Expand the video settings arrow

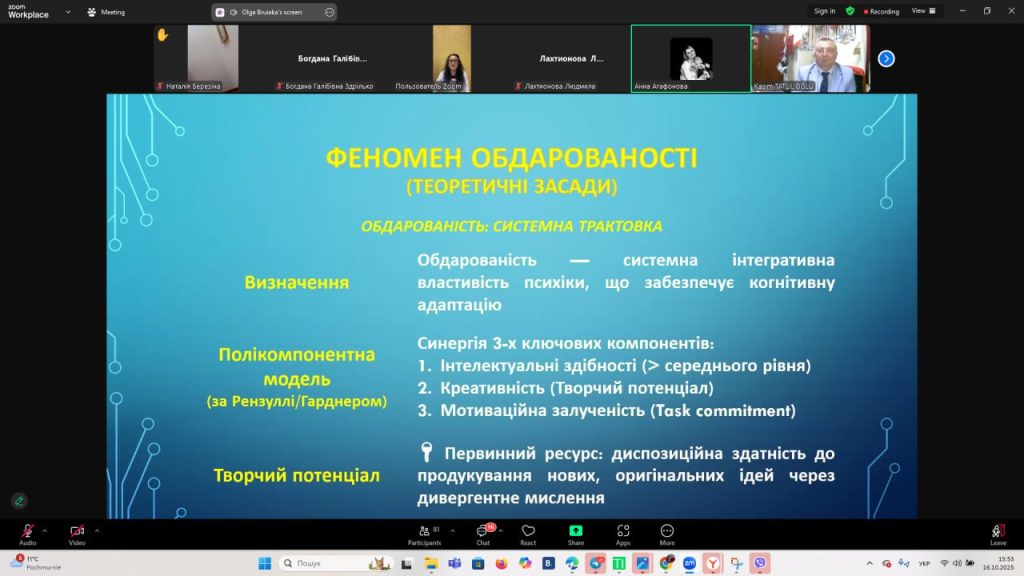(x=97, y=530)
